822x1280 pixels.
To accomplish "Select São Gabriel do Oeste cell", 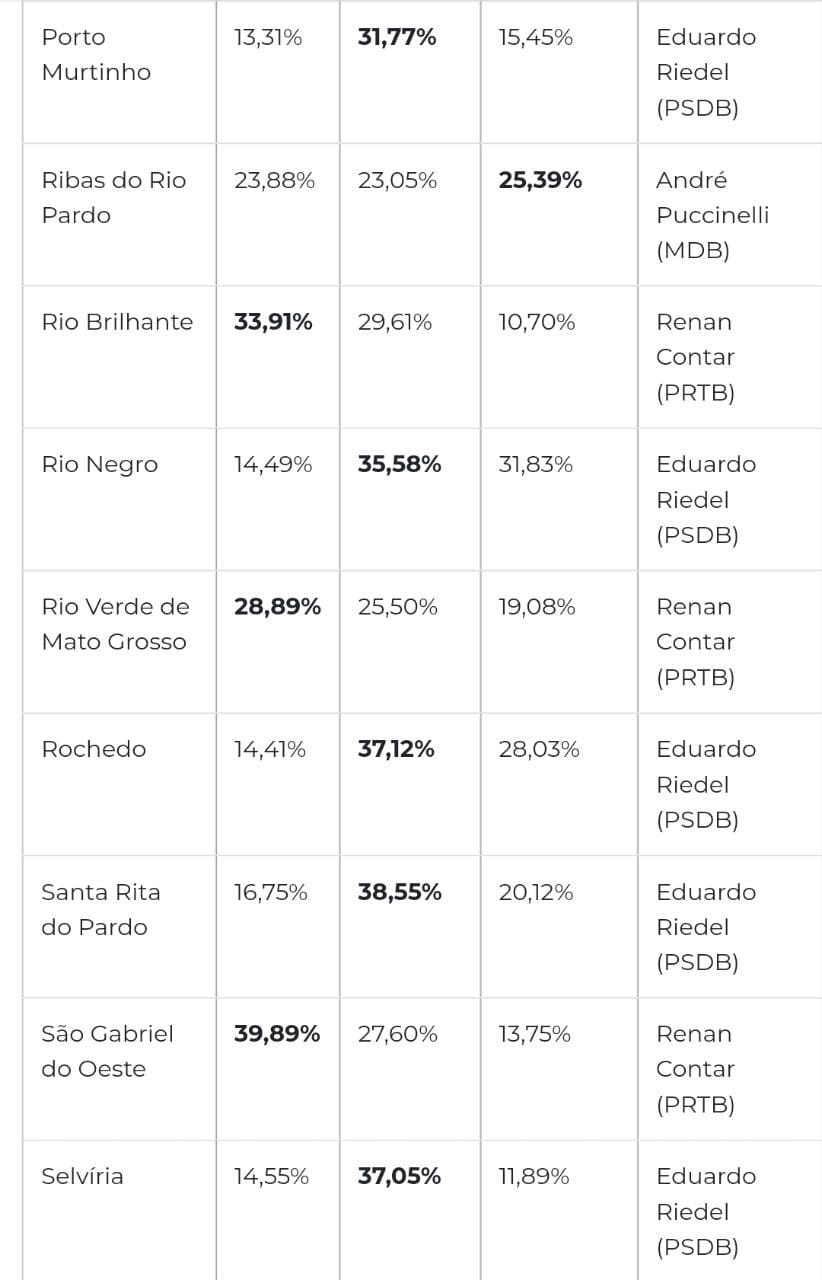I will click(107, 1052).
